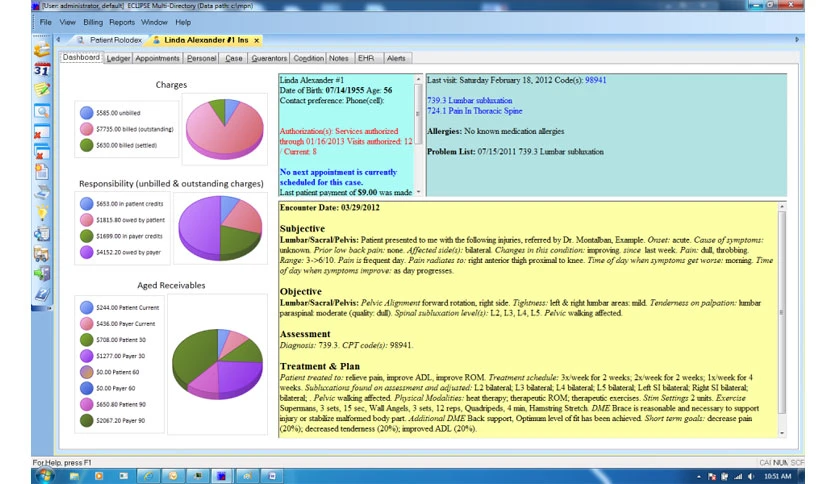836x484 pixels.
Task: Click the close single window red X icon
Action: pos(42,132)
